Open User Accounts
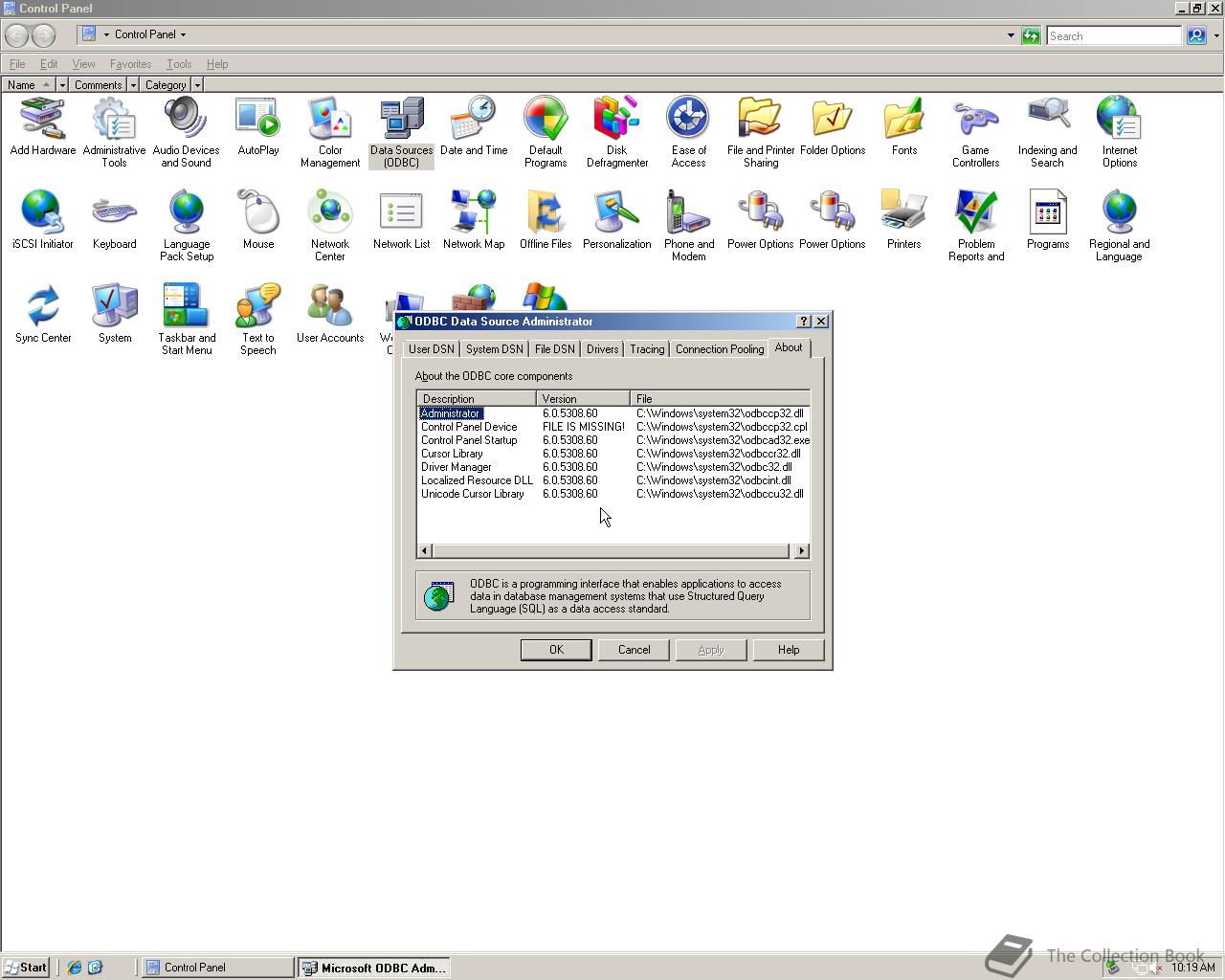Viewport: 1225px width, 980px height. pos(330,314)
